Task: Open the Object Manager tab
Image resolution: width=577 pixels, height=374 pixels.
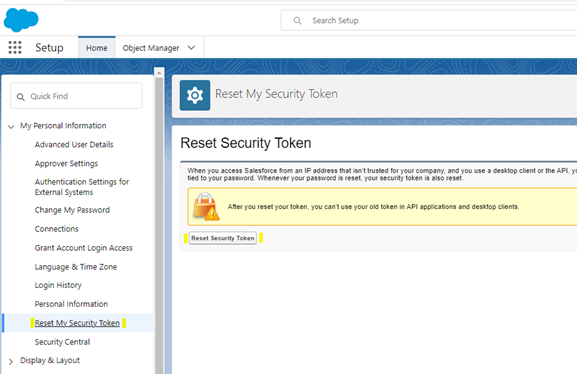Action: click(x=151, y=48)
